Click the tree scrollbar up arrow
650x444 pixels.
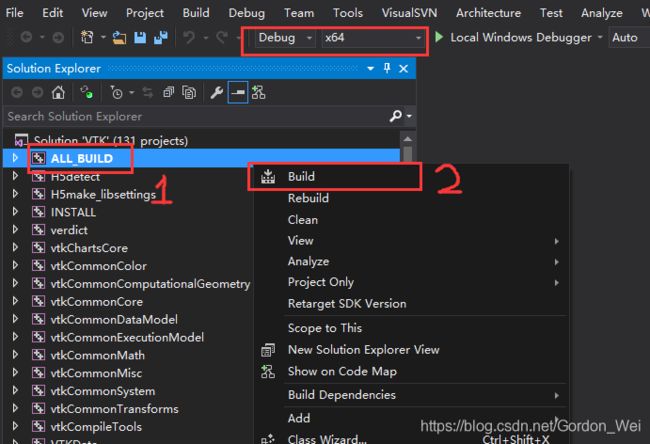(x=407, y=139)
